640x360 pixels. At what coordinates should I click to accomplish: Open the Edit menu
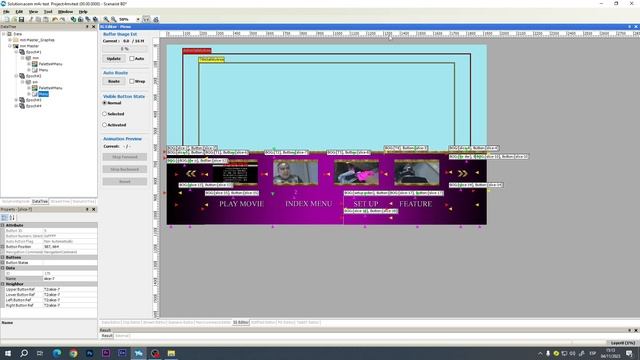19,11
